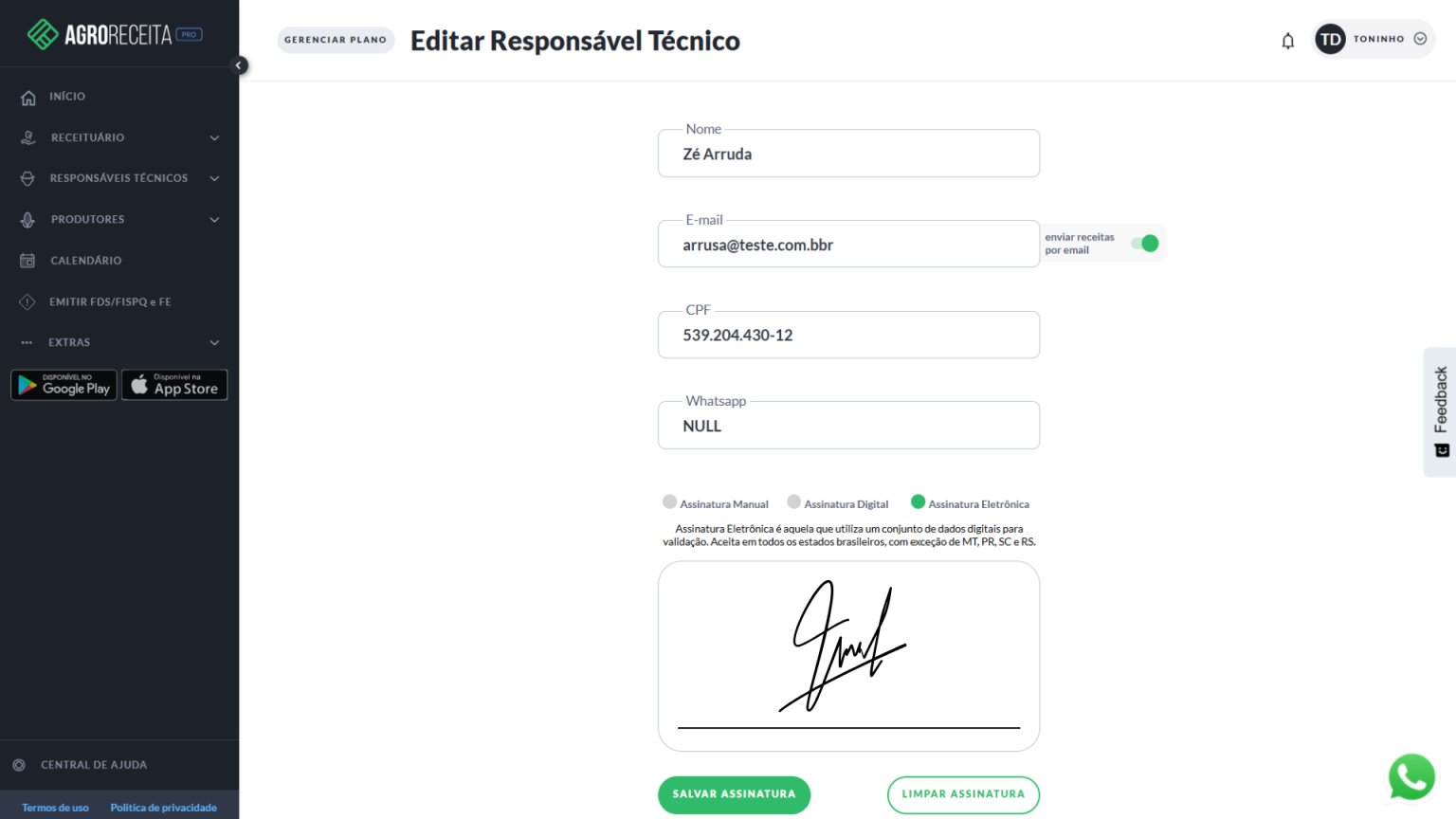Open the Termos de uso link
The height and width of the screenshot is (819, 1456).
55,808
